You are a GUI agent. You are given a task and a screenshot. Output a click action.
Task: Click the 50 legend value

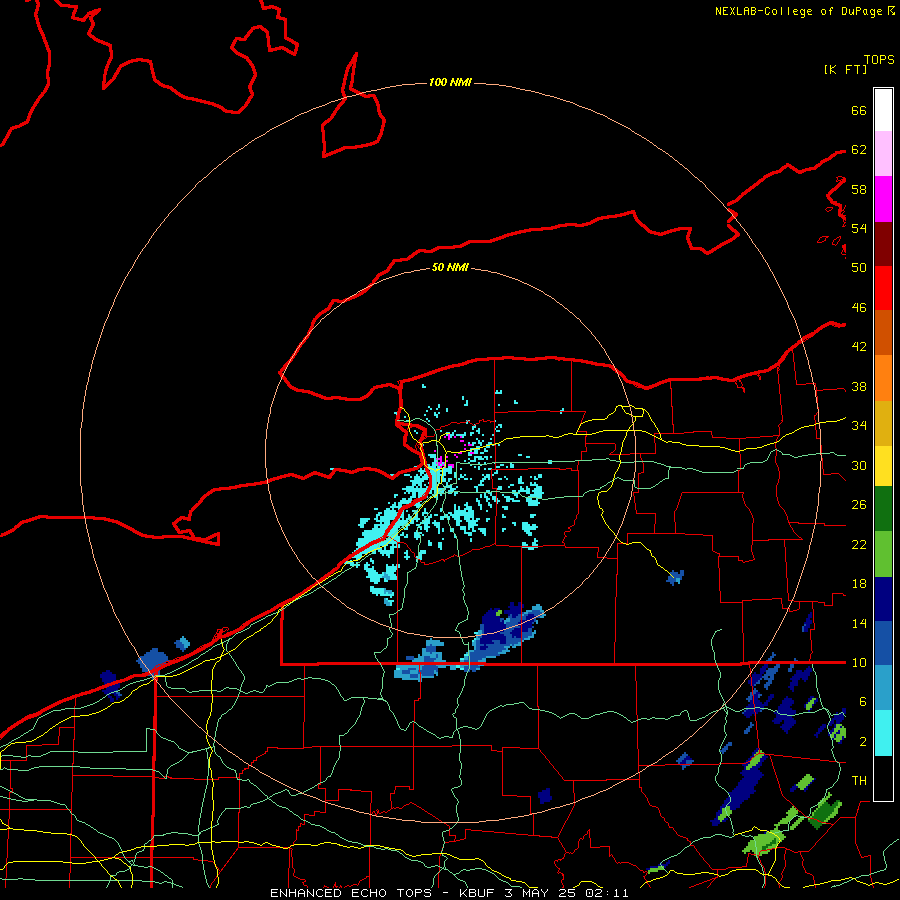[x=859, y=268]
